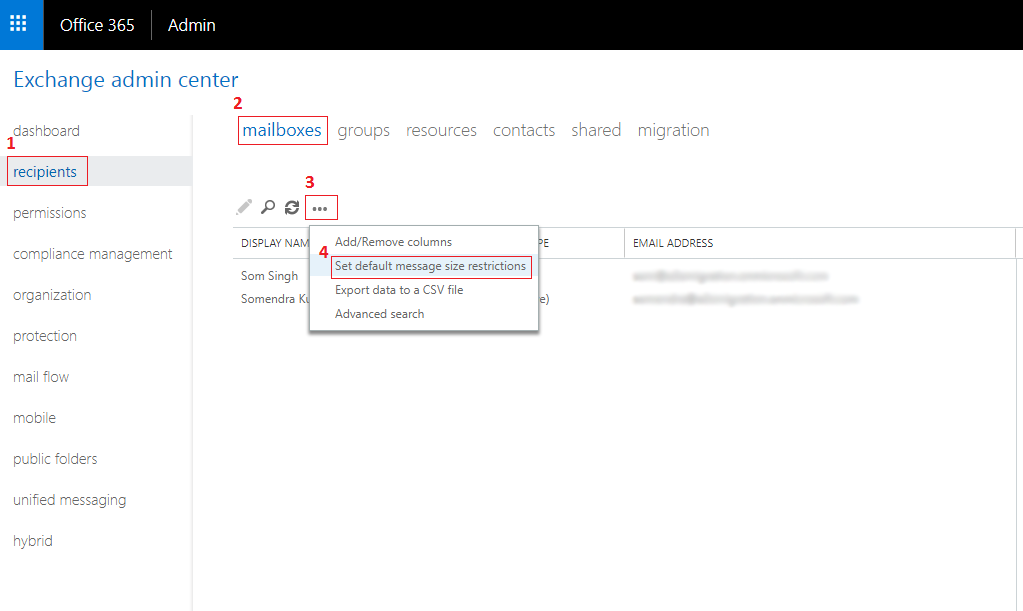This screenshot has height=611, width=1023.
Task: Open search with the magnifying glass icon
Action: 267,206
